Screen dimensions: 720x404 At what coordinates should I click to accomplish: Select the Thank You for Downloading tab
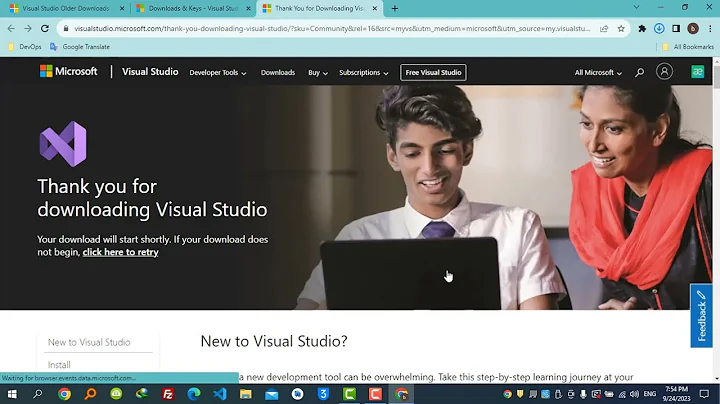319,8
